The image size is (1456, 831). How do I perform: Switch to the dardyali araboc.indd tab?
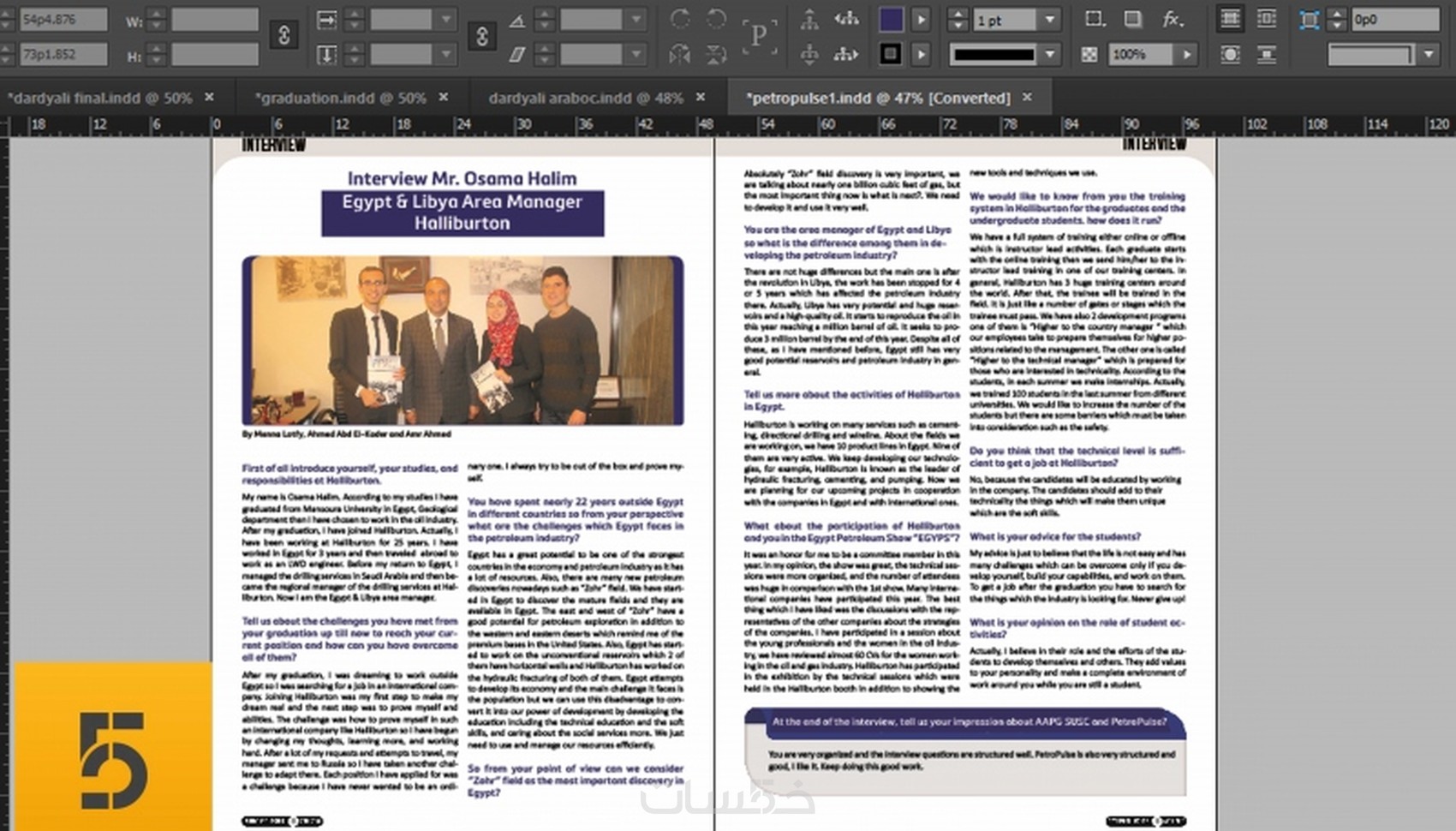point(586,98)
